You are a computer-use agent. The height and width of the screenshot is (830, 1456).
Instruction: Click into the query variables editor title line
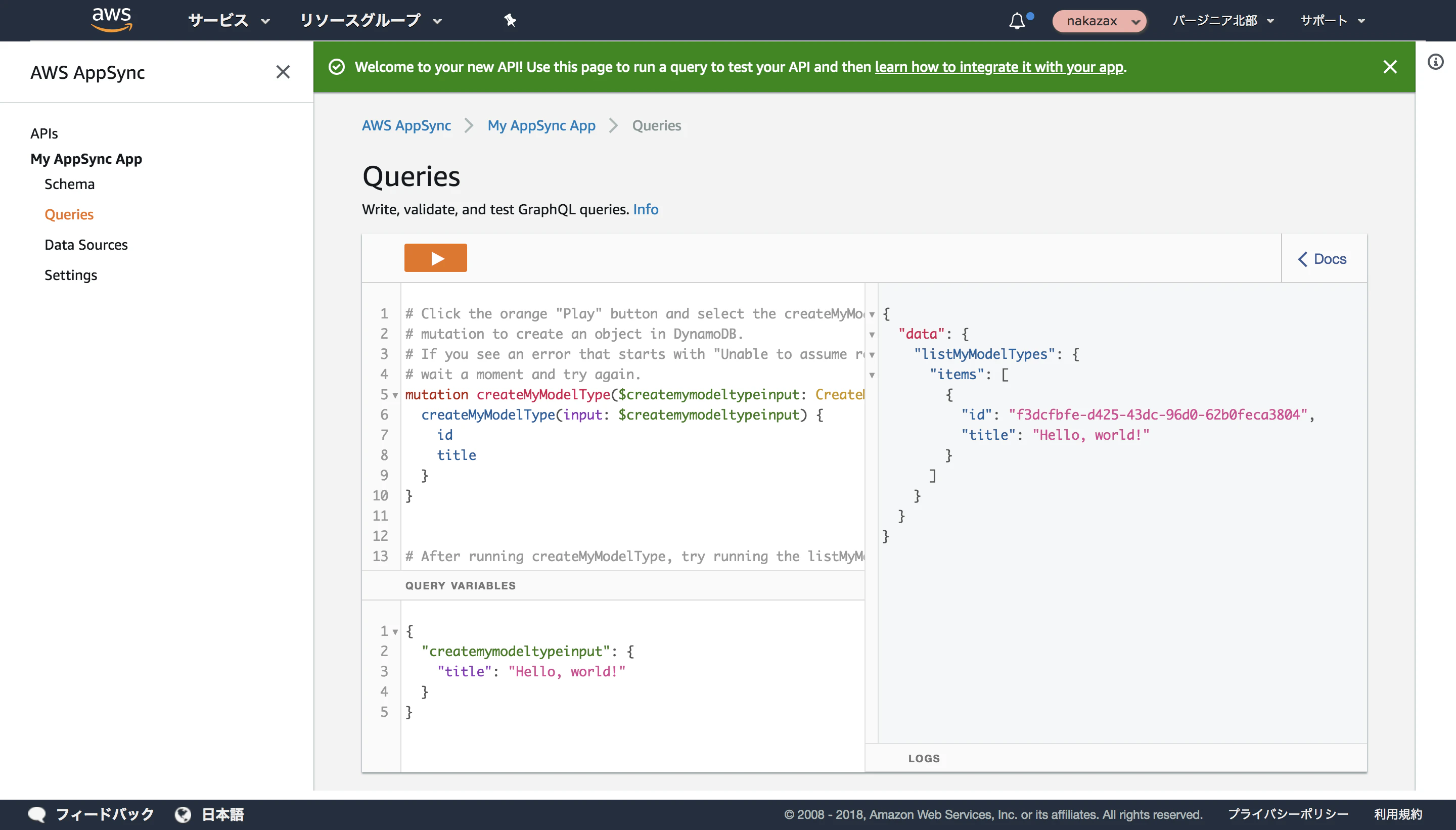(x=531, y=671)
